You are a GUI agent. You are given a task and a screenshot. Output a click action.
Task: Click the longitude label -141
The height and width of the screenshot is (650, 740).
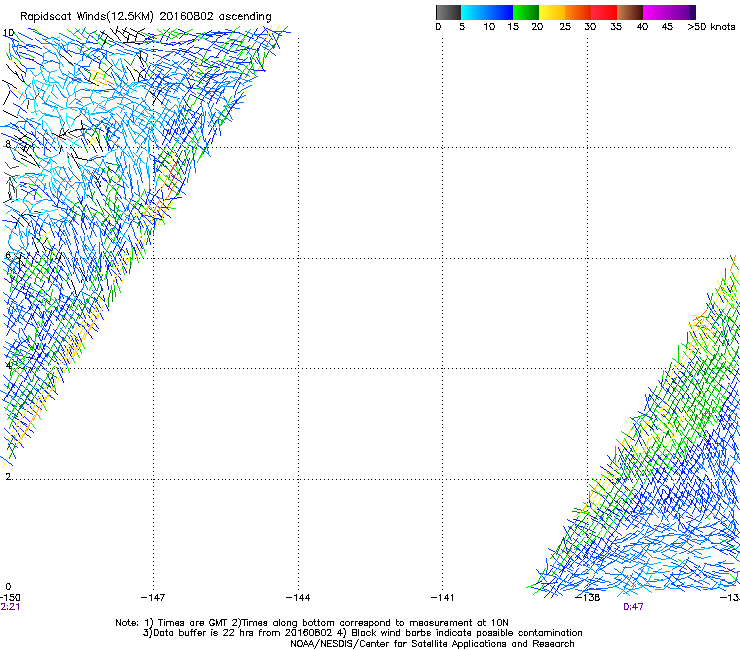pos(442,598)
